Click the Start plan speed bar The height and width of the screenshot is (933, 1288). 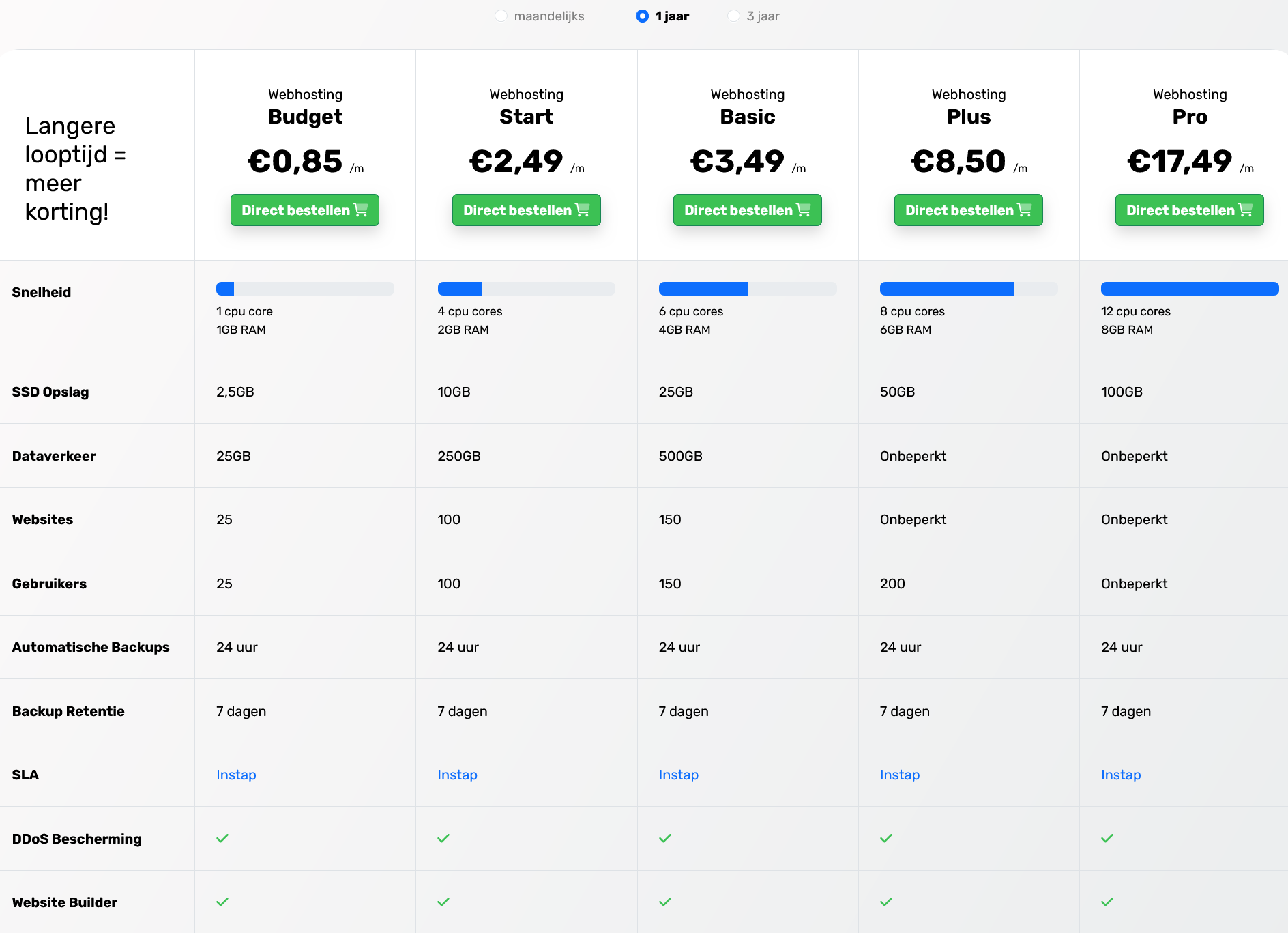(527, 289)
